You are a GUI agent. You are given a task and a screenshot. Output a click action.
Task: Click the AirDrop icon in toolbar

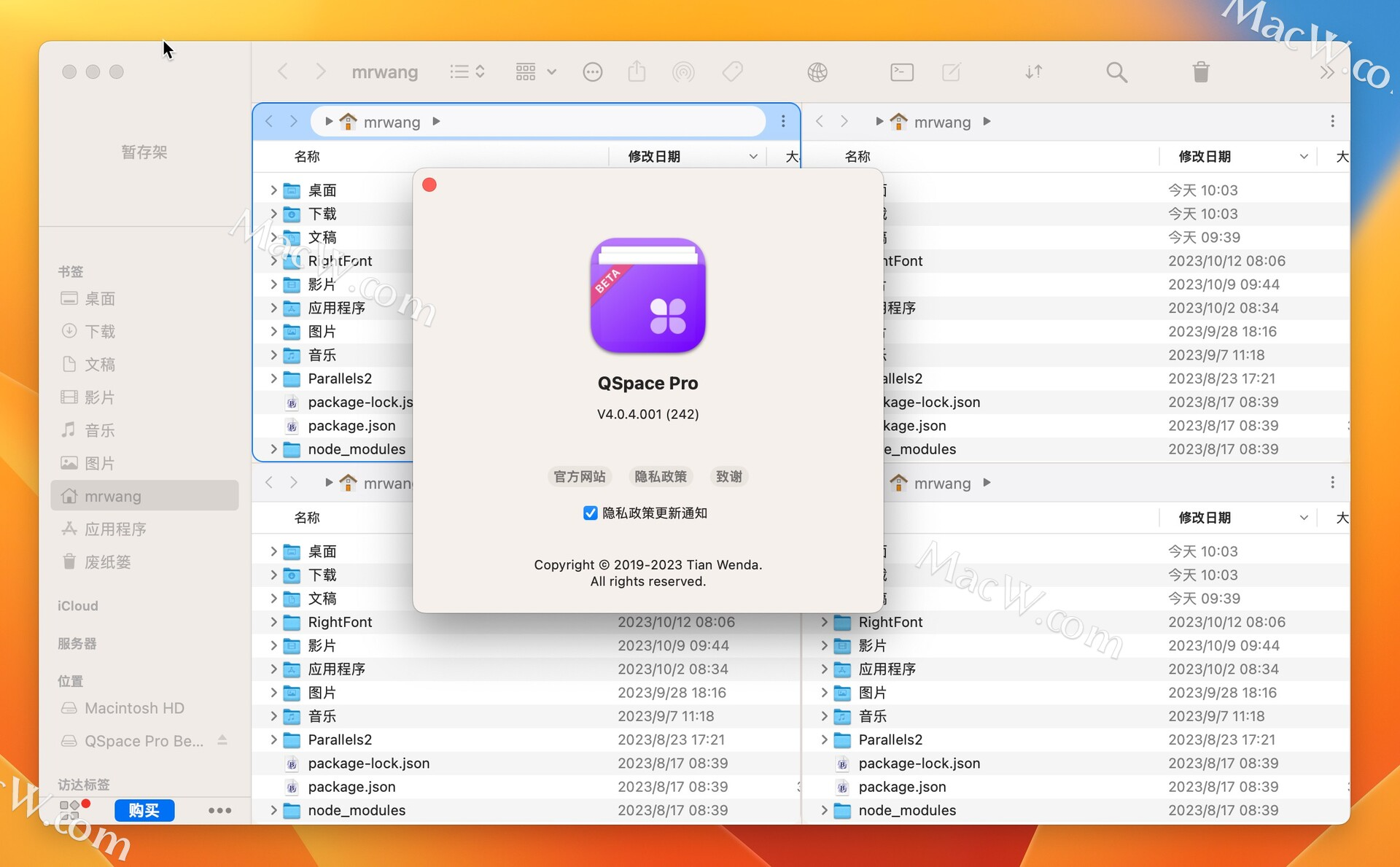(683, 71)
